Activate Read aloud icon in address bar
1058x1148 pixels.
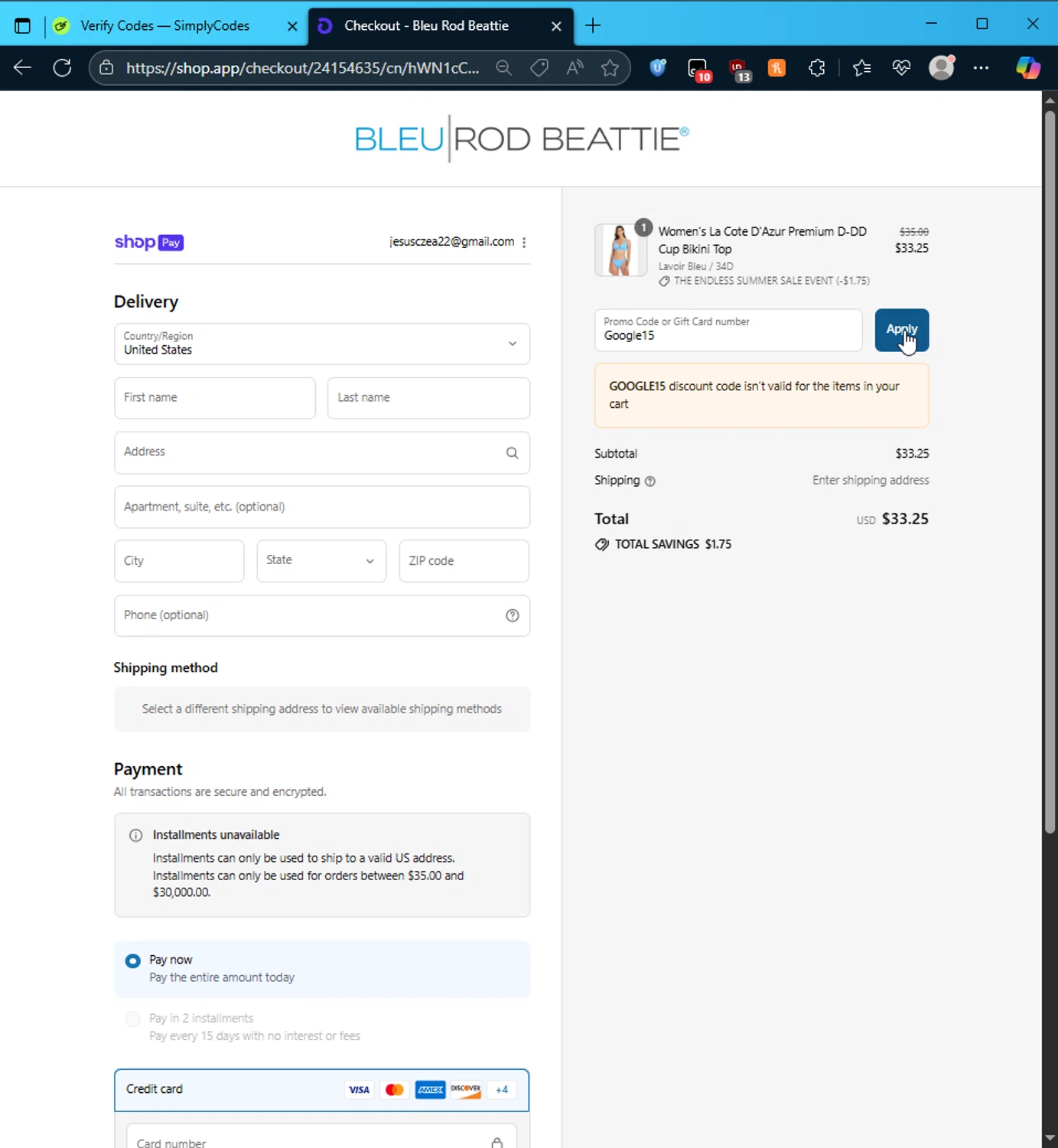tap(575, 67)
